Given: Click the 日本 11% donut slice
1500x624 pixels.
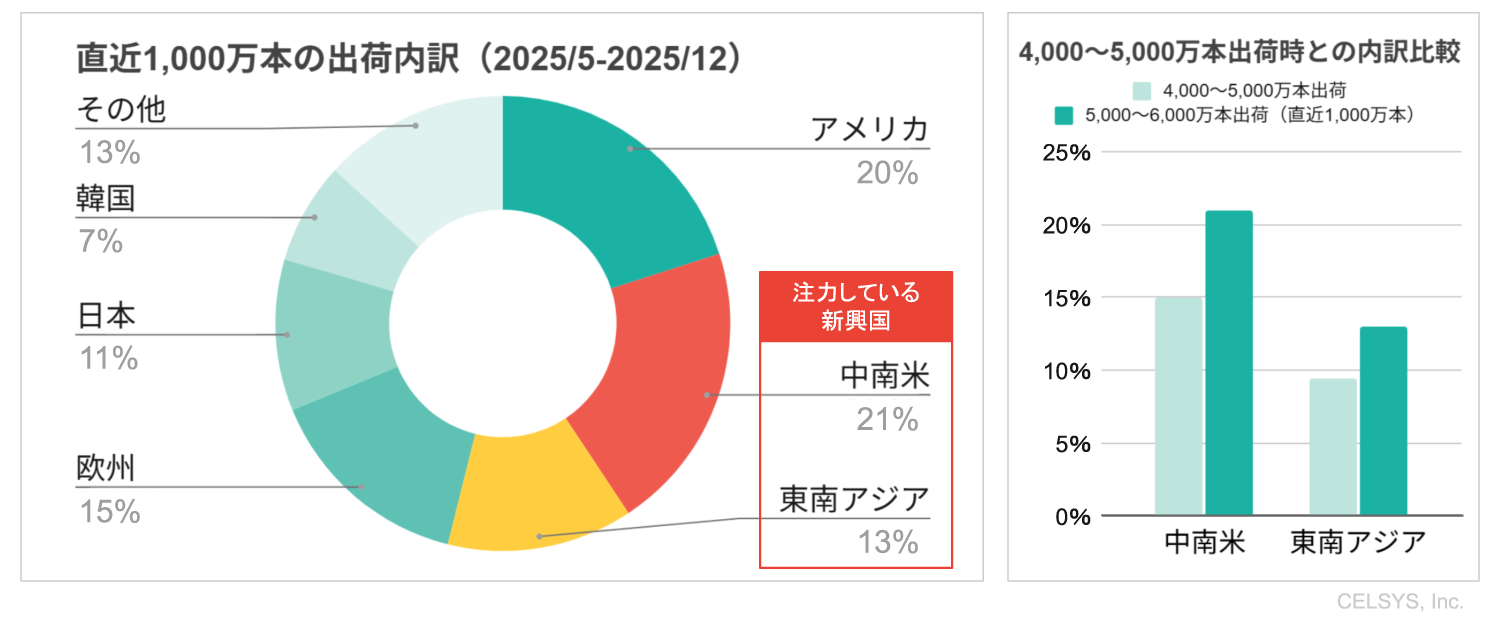Looking at the screenshot, I should pos(330,335).
